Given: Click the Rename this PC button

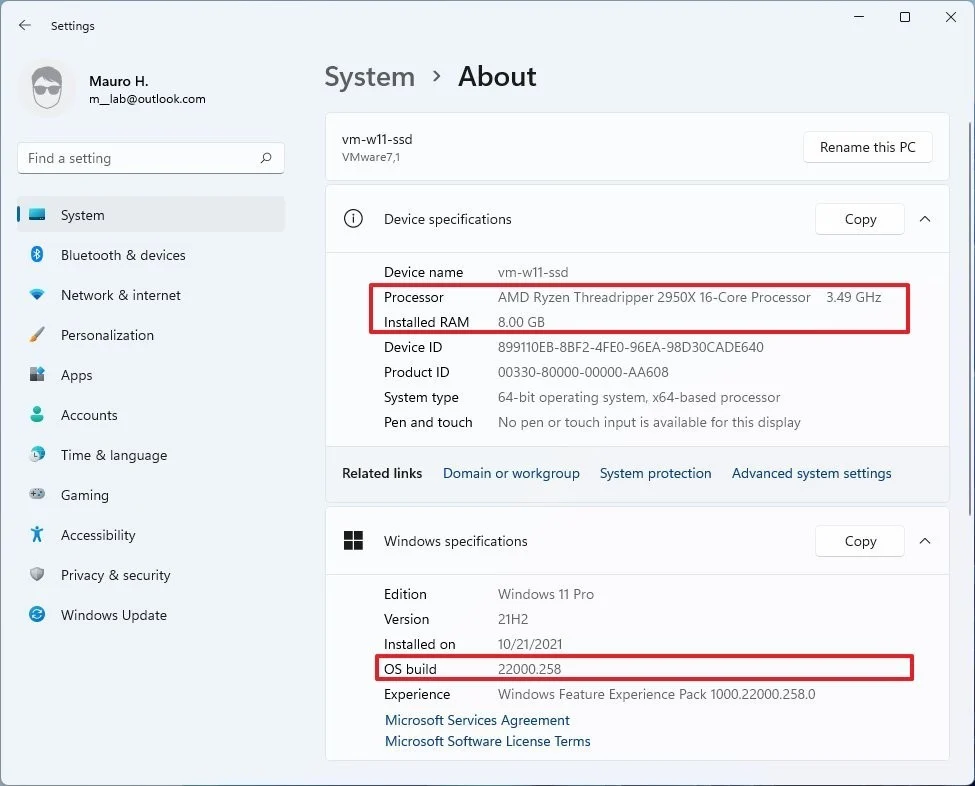Looking at the screenshot, I should [867, 147].
